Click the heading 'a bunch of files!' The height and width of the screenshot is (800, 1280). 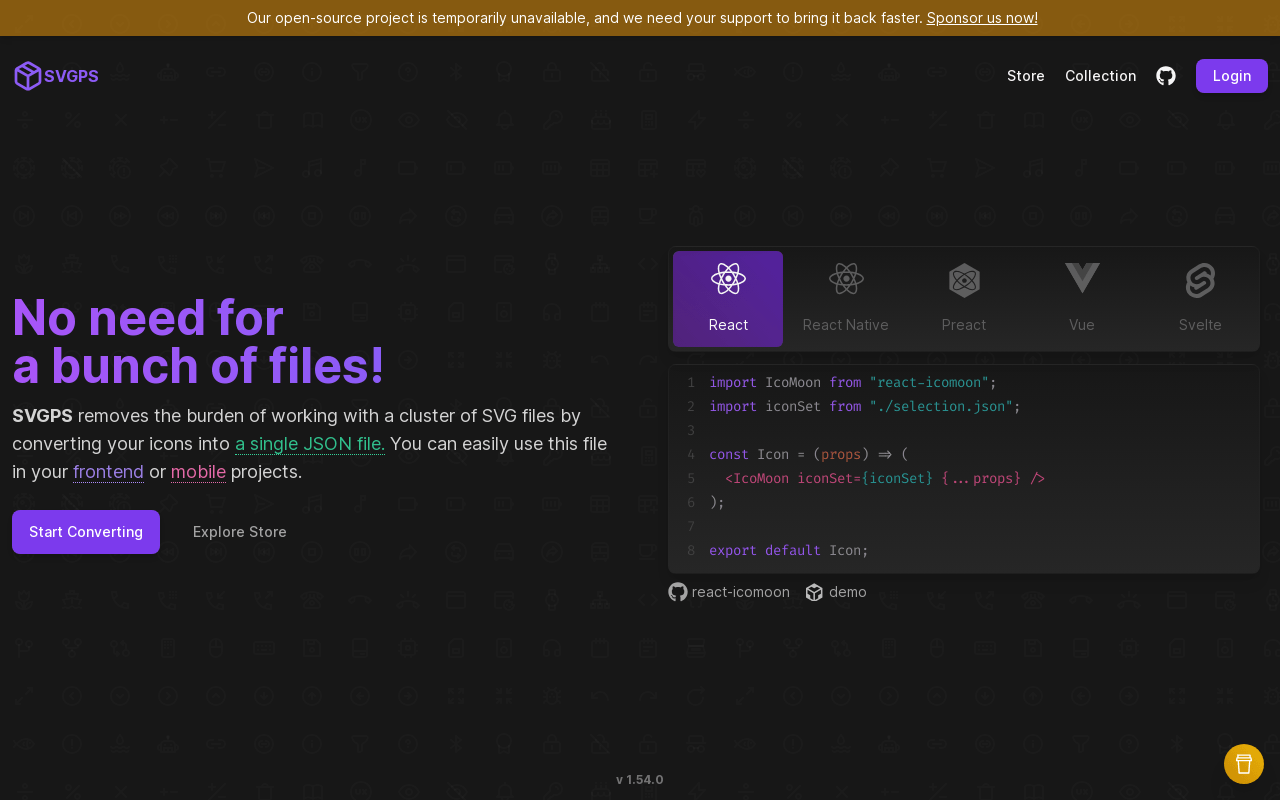pos(198,366)
